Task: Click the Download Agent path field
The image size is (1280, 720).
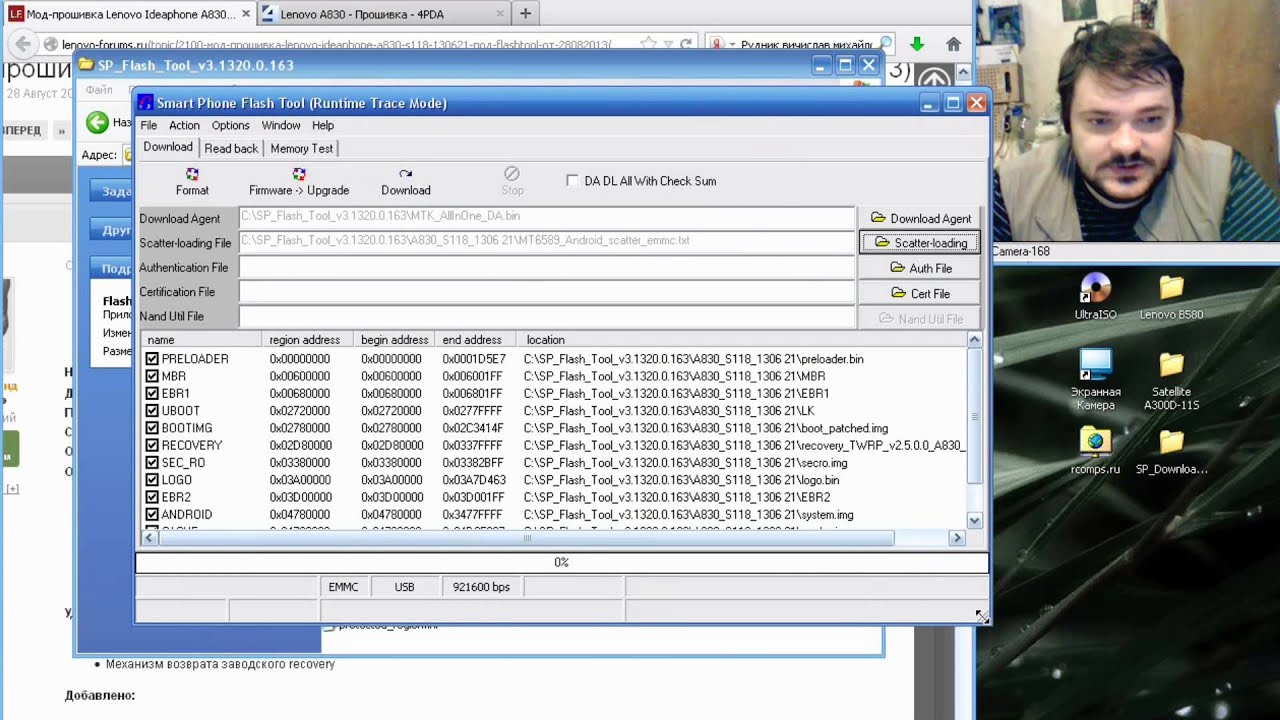Action: [x=547, y=216]
